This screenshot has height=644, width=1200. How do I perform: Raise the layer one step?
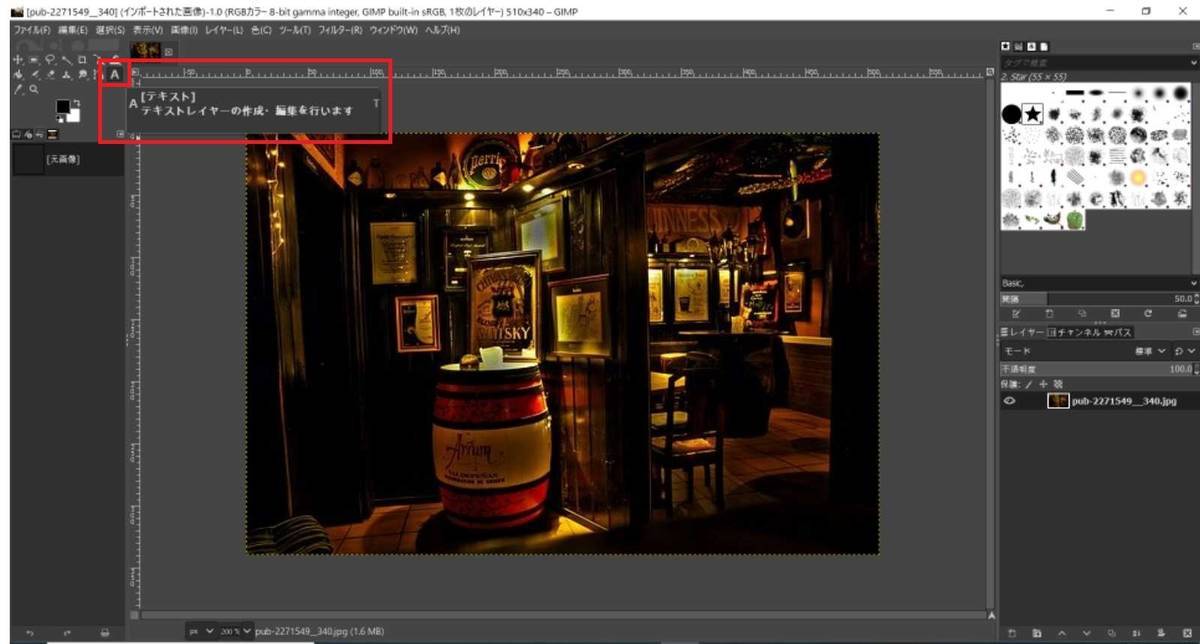1061,633
